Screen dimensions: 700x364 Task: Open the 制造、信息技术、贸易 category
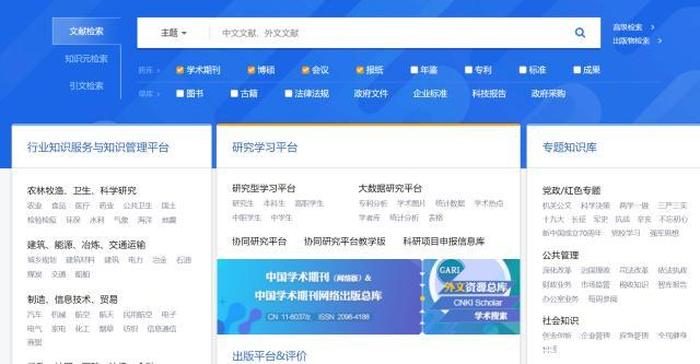point(72,299)
